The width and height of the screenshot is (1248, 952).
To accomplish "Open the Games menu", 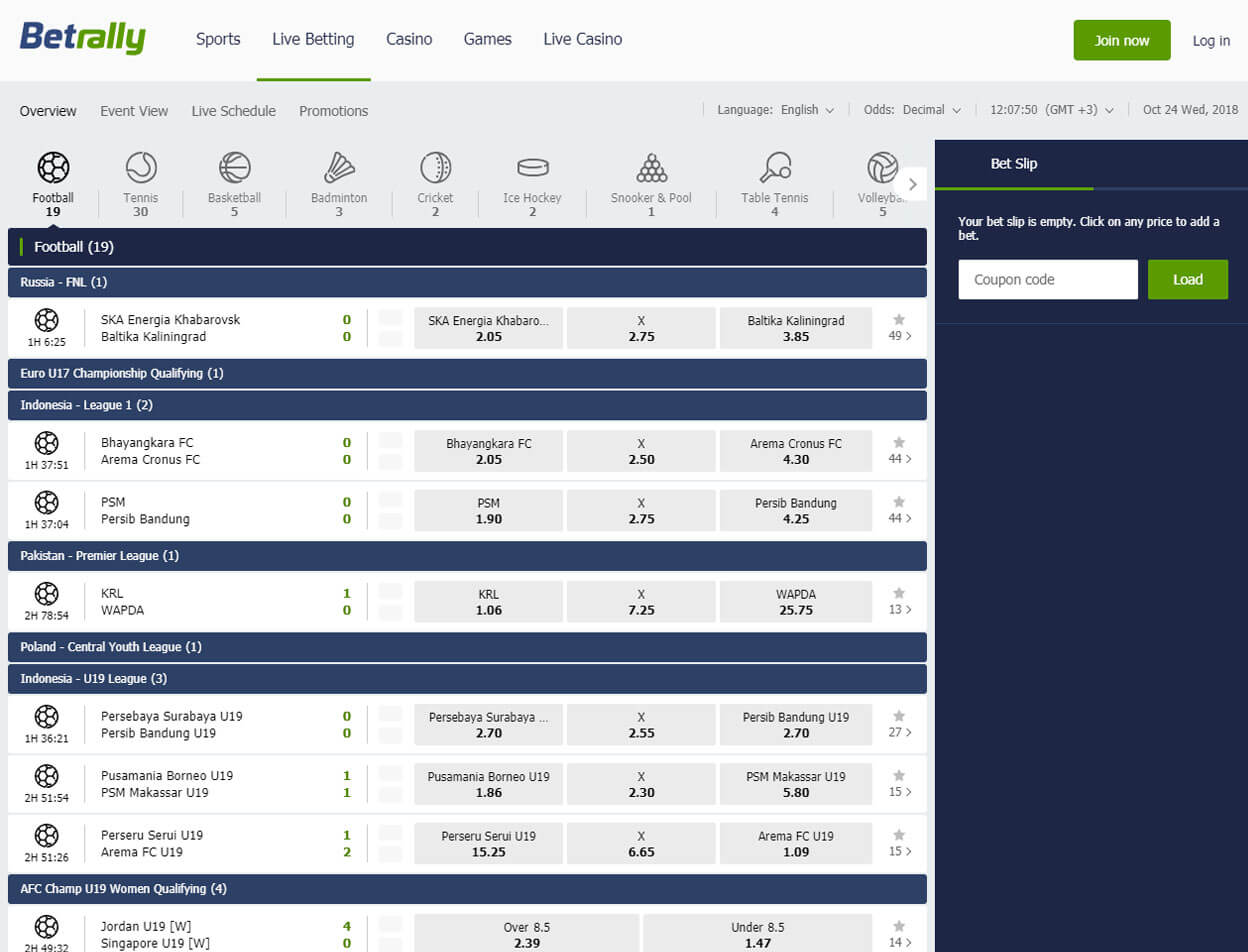I will tap(488, 40).
